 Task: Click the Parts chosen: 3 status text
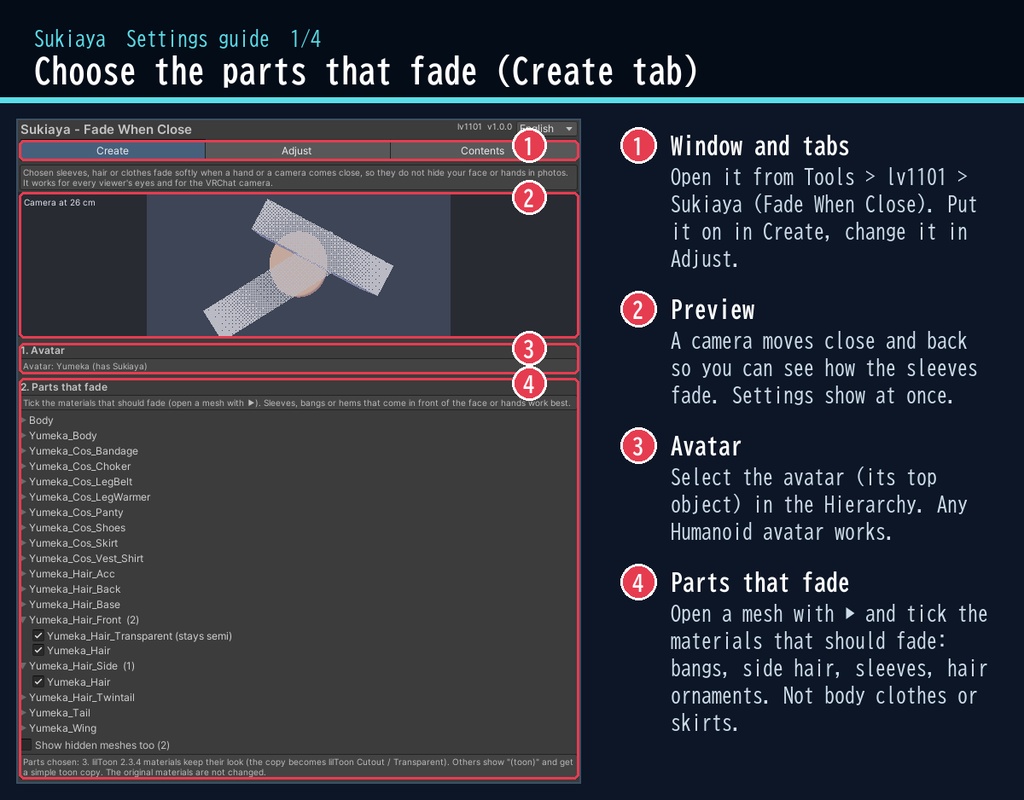pos(298,767)
